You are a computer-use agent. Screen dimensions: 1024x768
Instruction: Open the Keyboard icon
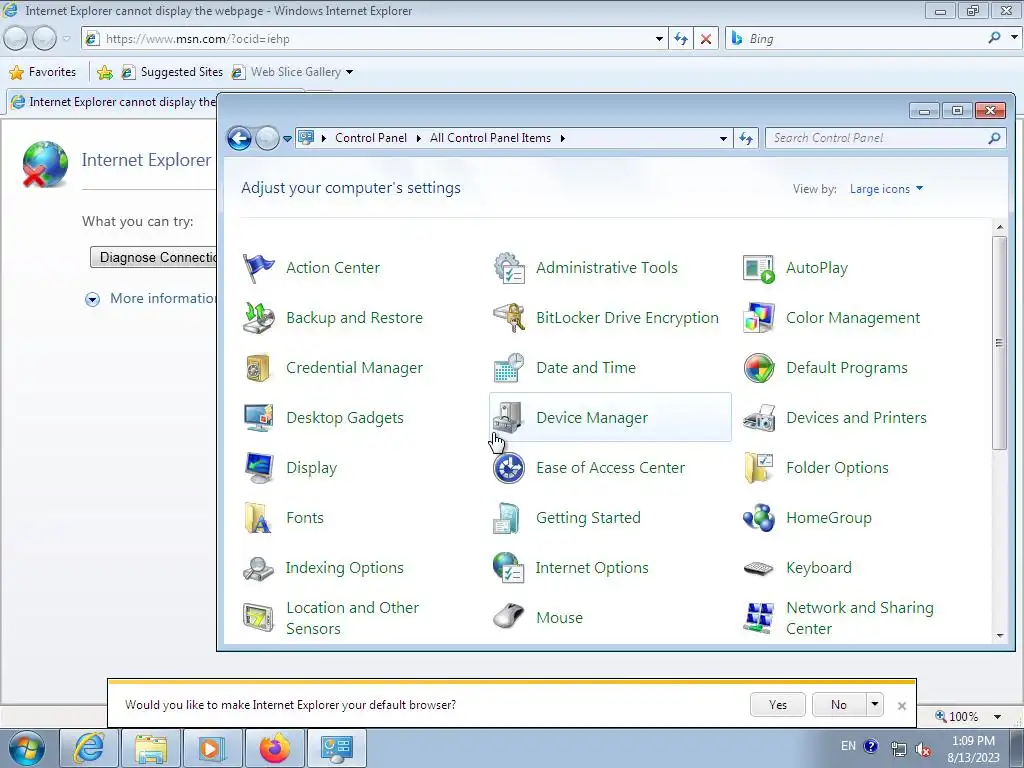[759, 568]
